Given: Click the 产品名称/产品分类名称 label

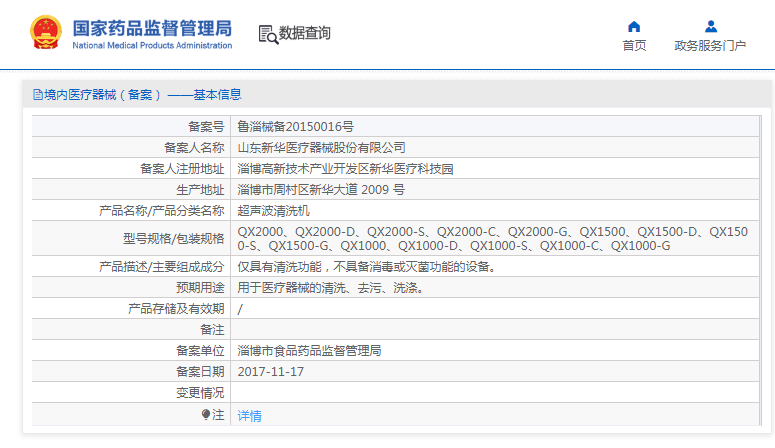Looking at the screenshot, I should click(162, 211).
